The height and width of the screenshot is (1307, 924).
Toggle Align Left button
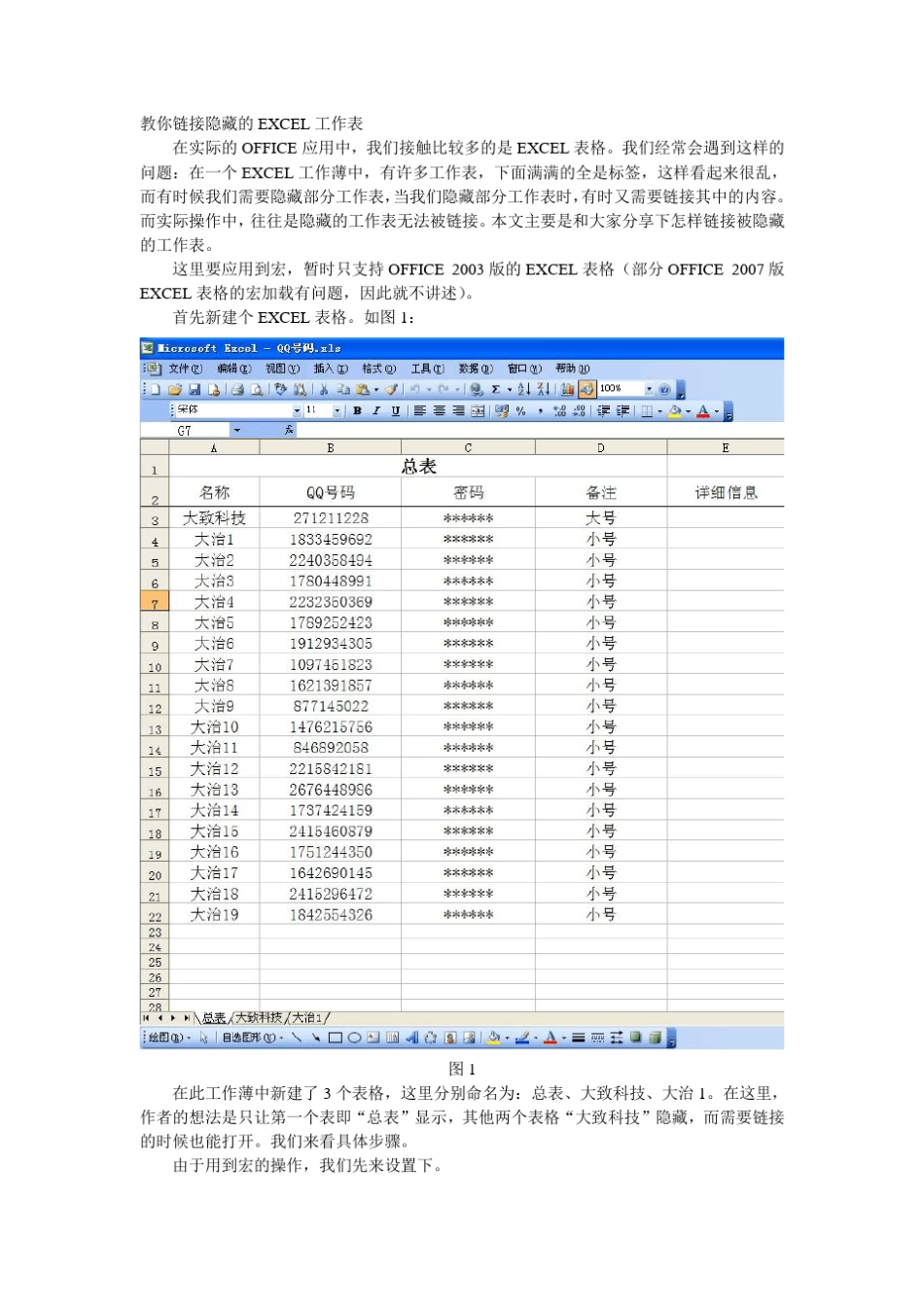[x=420, y=411]
